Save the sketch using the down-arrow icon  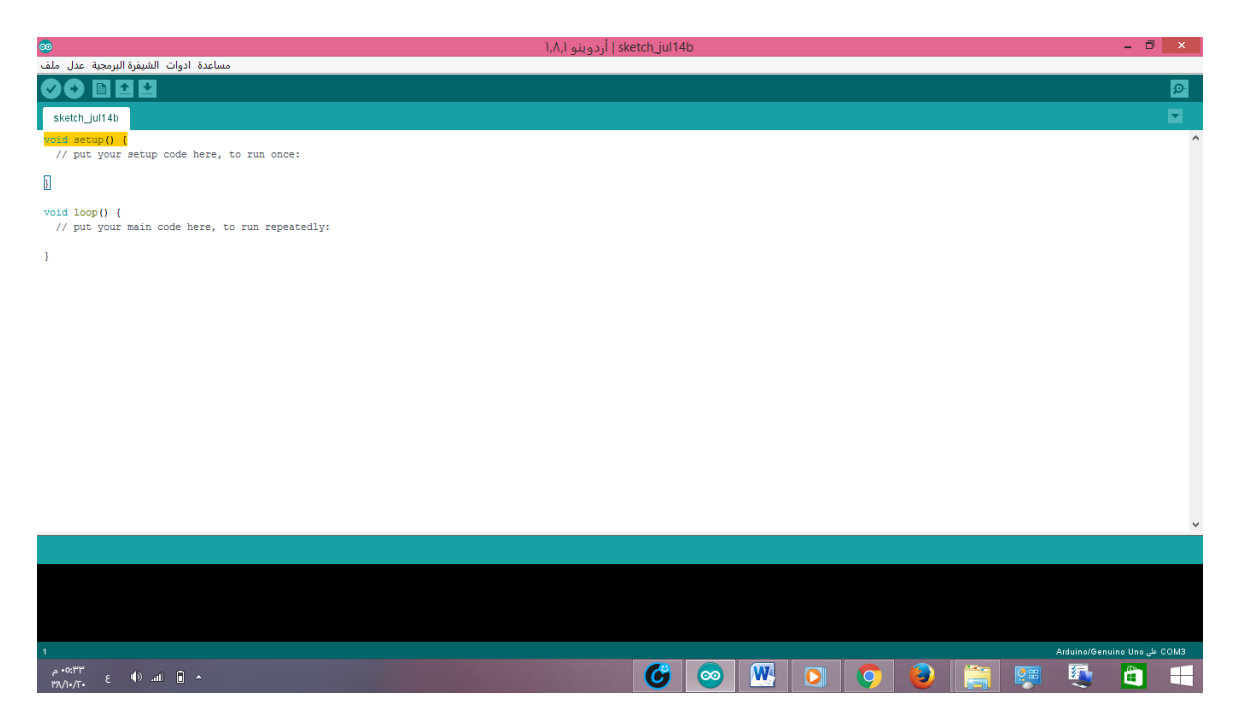click(147, 89)
